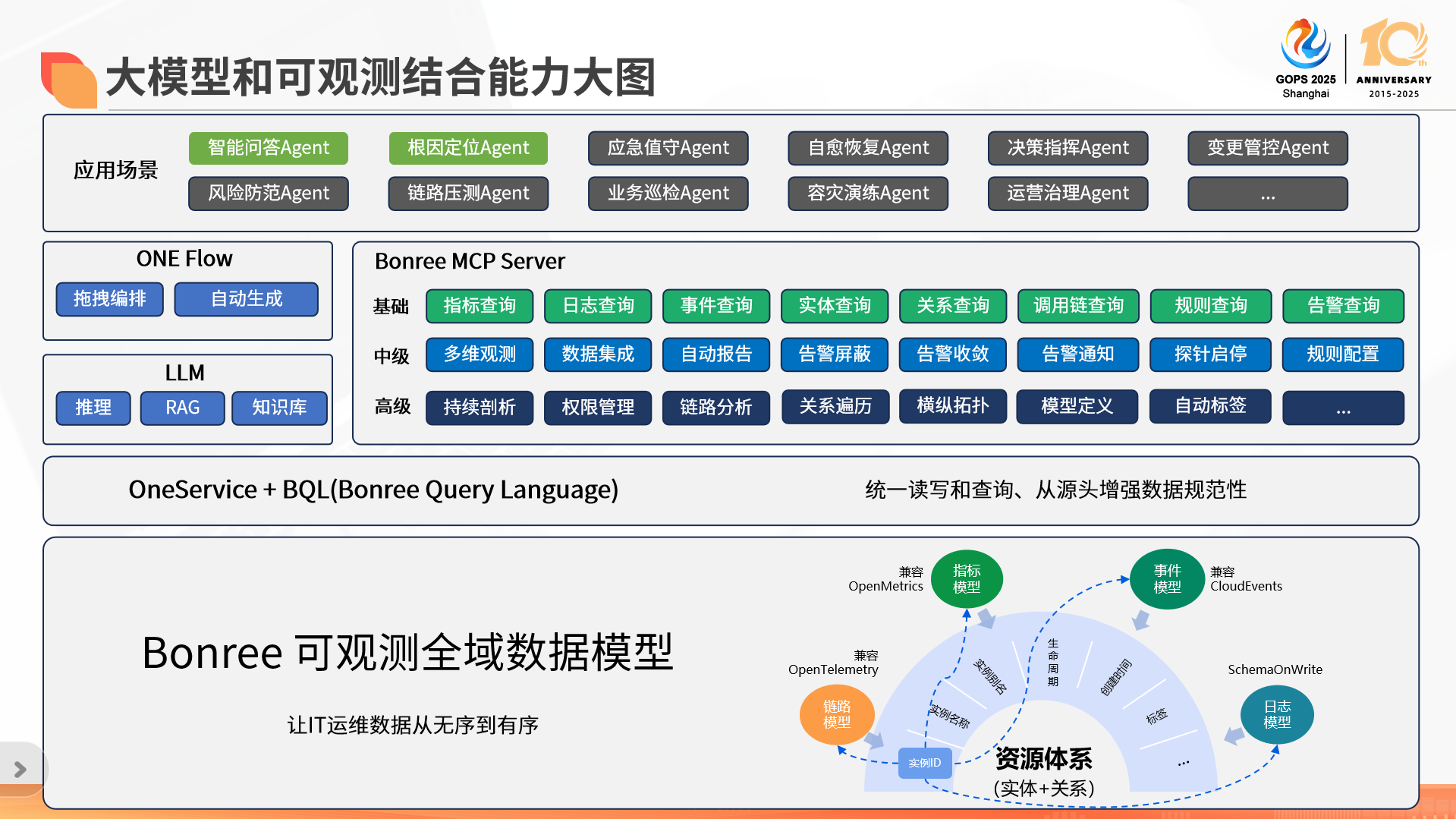The height and width of the screenshot is (819, 1456).
Task: Click the 资源体系 center label
Action: [1043, 758]
